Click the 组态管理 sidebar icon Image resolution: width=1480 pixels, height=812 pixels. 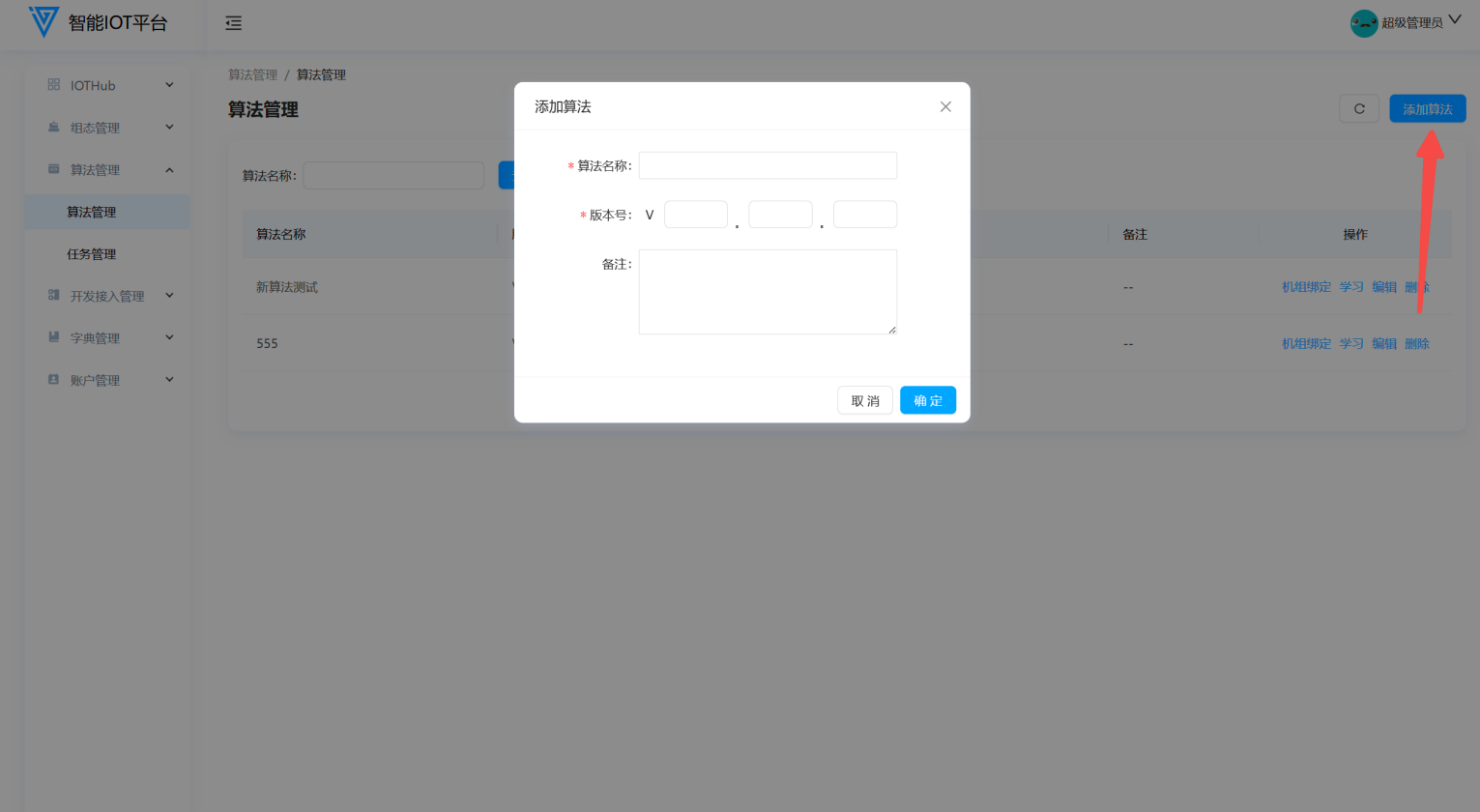53,128
